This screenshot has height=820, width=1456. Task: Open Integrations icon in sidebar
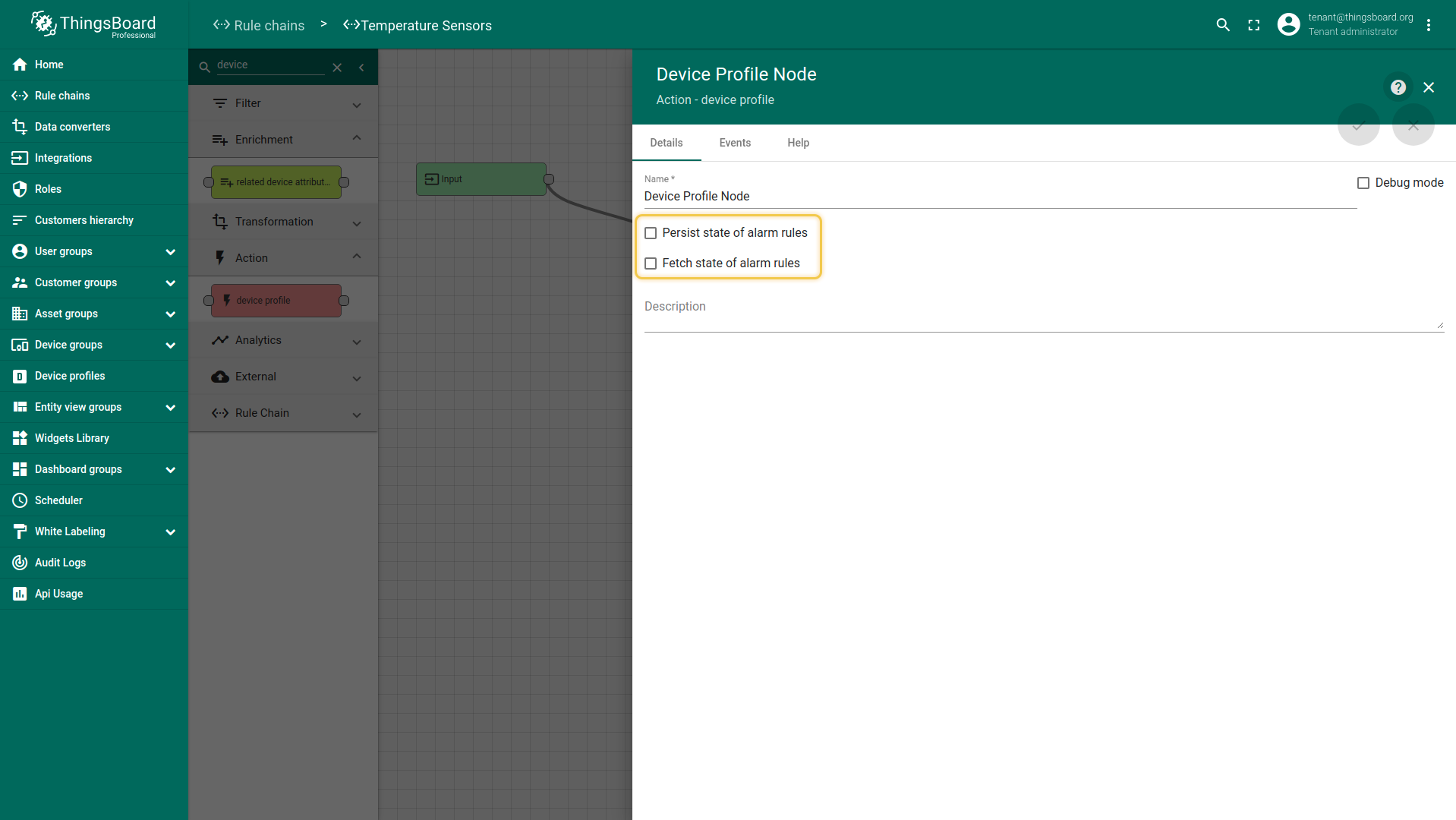click(20, 158)
